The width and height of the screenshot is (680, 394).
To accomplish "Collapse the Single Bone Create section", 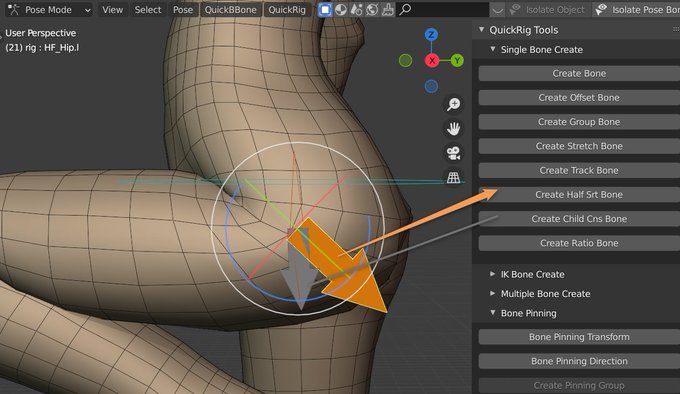I will [493, 49].
